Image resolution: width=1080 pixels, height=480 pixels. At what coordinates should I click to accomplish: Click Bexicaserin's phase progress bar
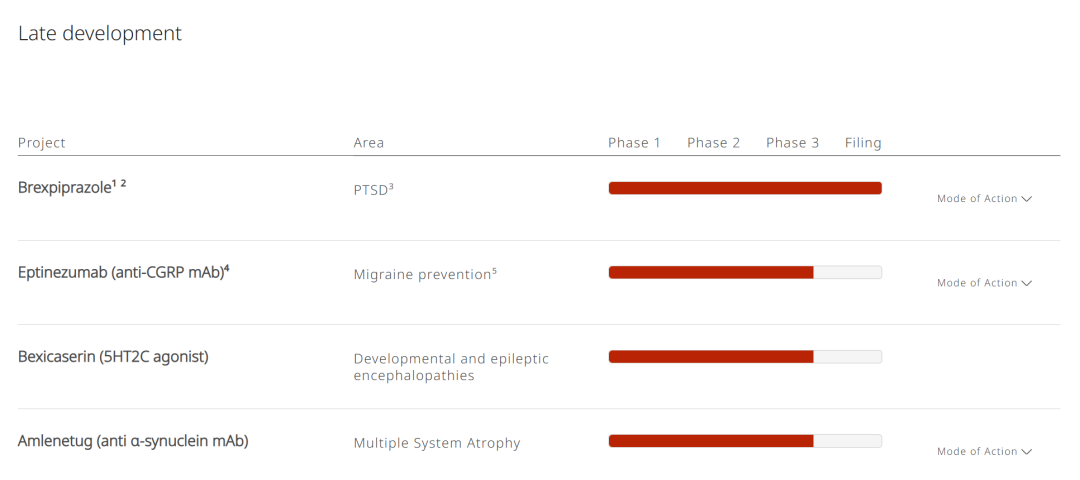point(745,356)
